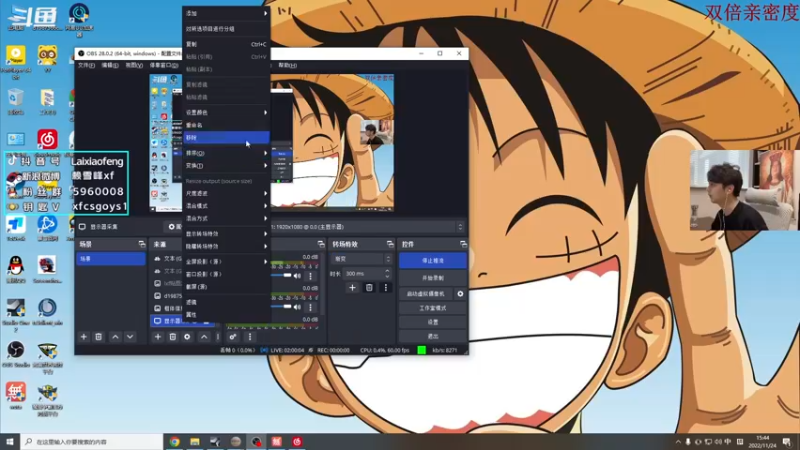Expand the 显示转场特效 submenu
The width and height of the screenshot is (800, 450).
227,234
